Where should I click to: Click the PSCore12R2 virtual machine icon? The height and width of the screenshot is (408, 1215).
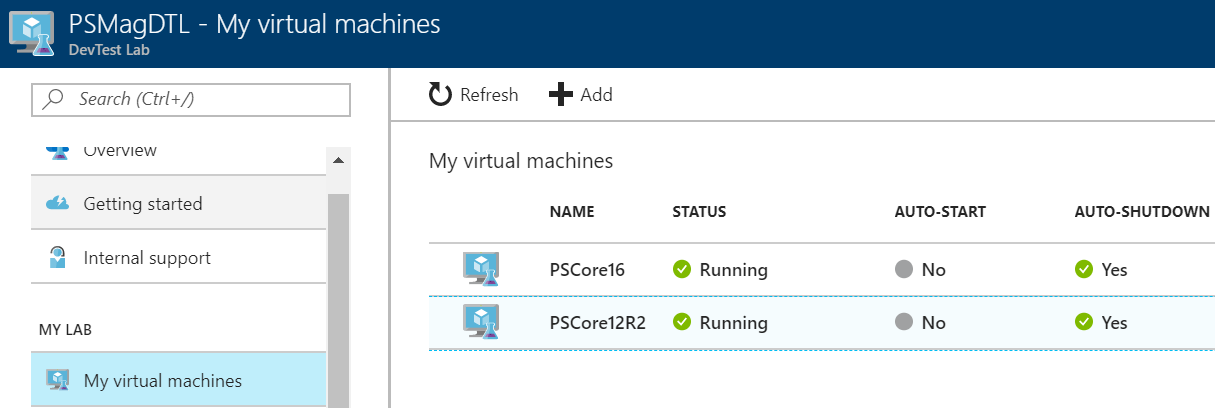481,322
